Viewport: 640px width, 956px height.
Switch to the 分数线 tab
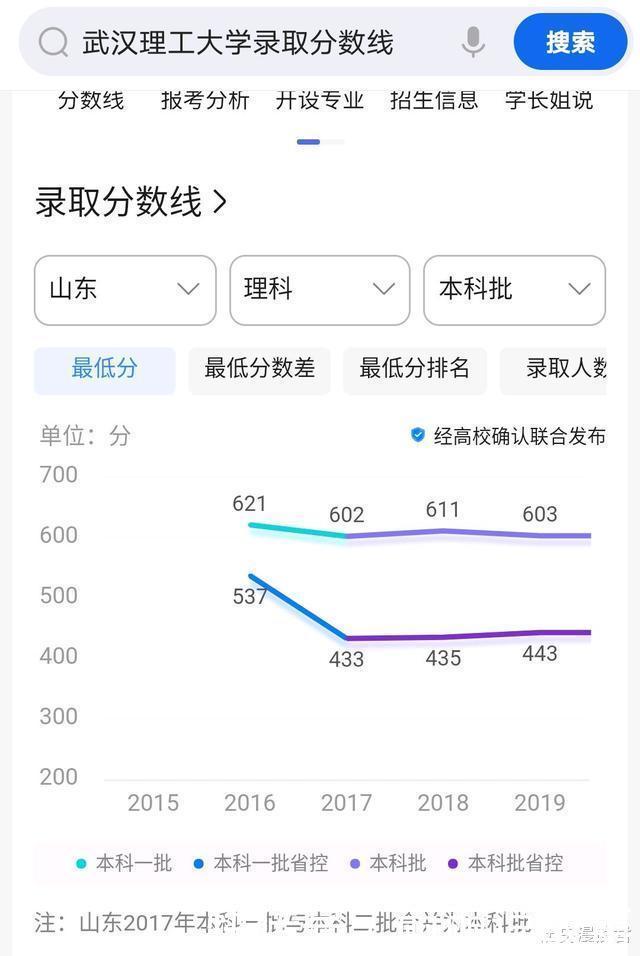[90, 100]
